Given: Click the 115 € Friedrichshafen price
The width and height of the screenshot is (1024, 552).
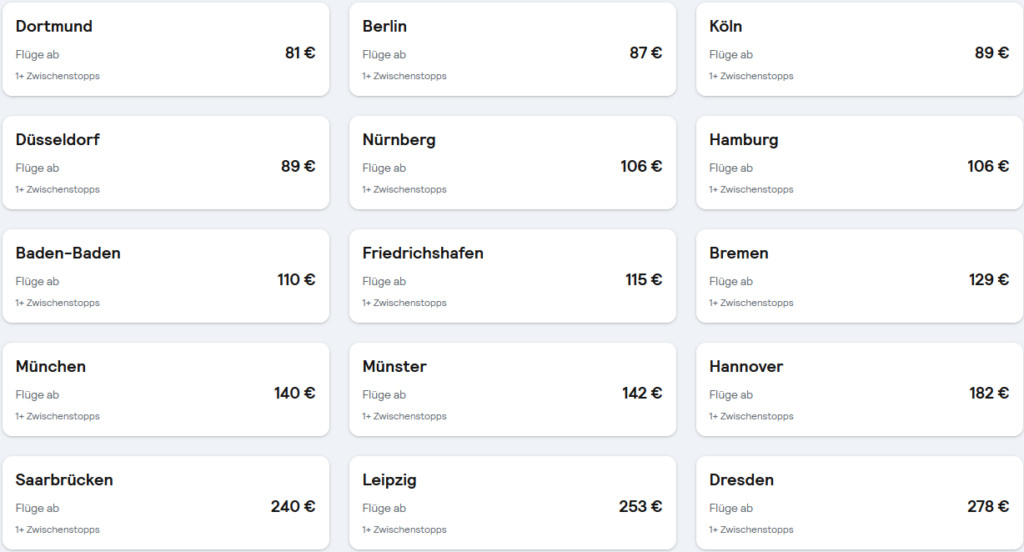Looking at the screenshot, I should click(x=644, y=280).
